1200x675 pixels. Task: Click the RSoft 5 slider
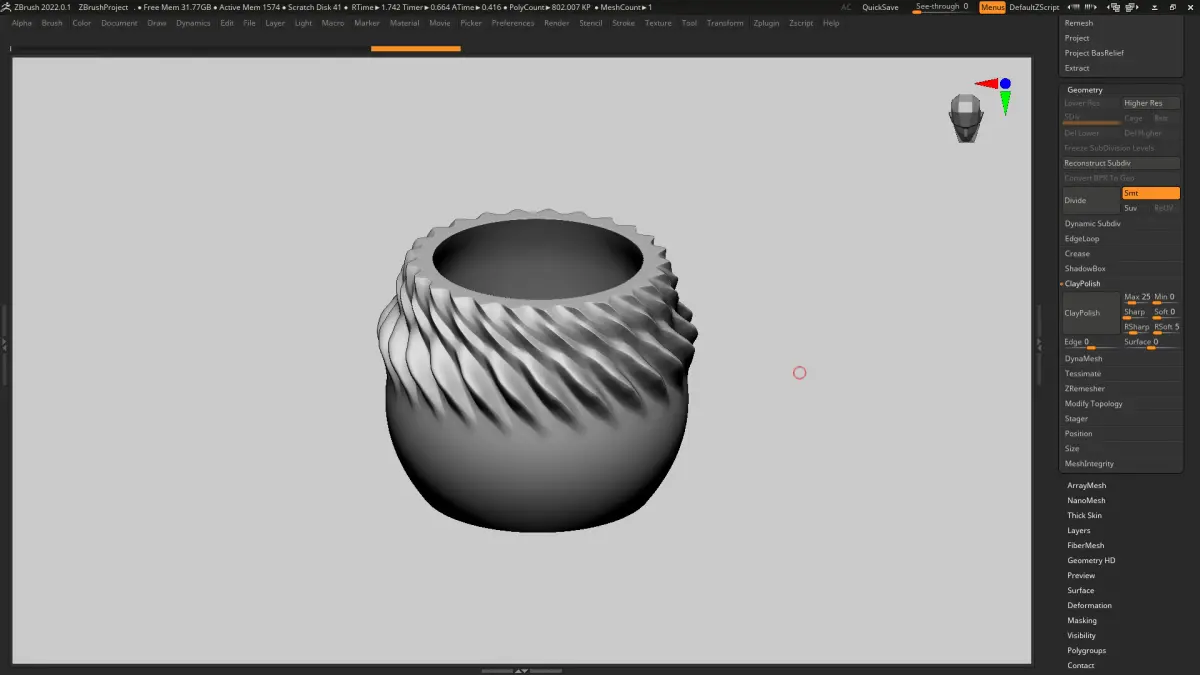1166,328
